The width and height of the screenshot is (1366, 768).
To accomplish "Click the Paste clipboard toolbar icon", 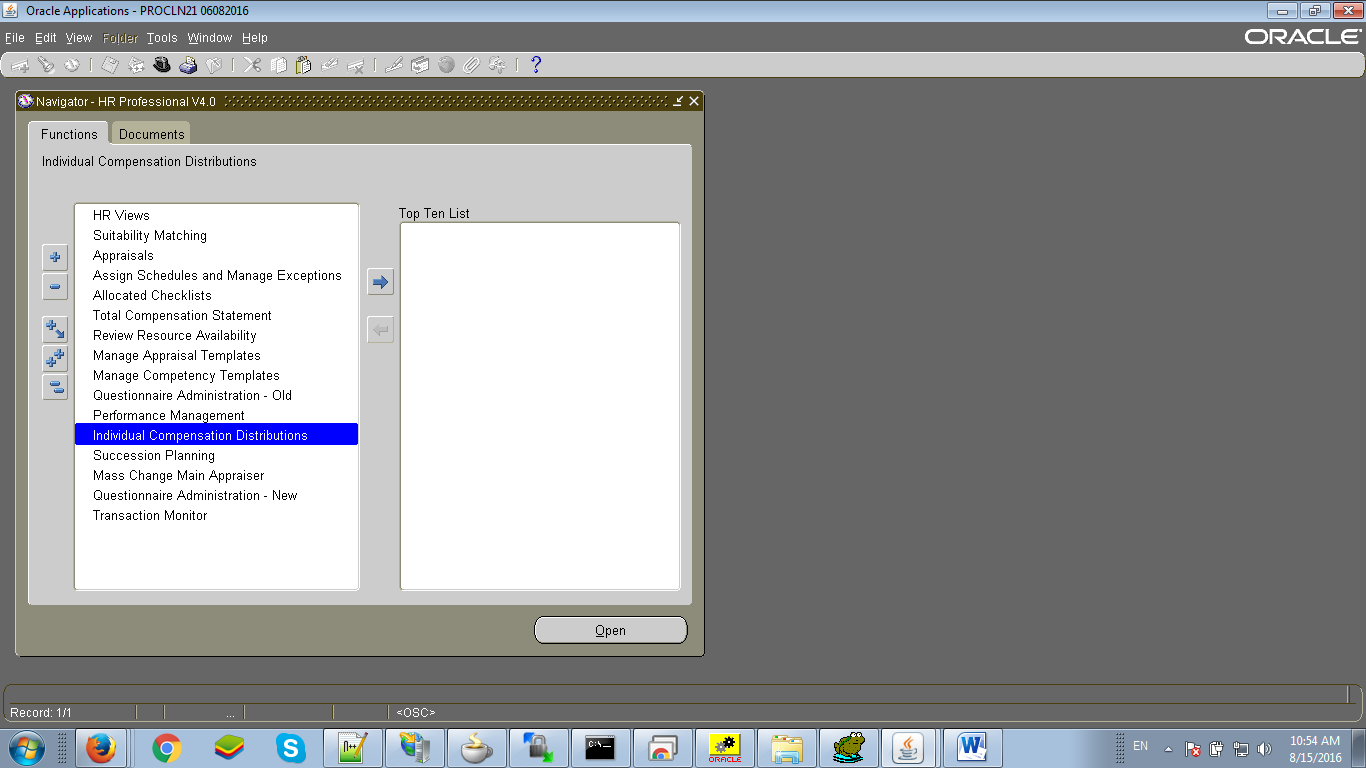I will (304, 65).
